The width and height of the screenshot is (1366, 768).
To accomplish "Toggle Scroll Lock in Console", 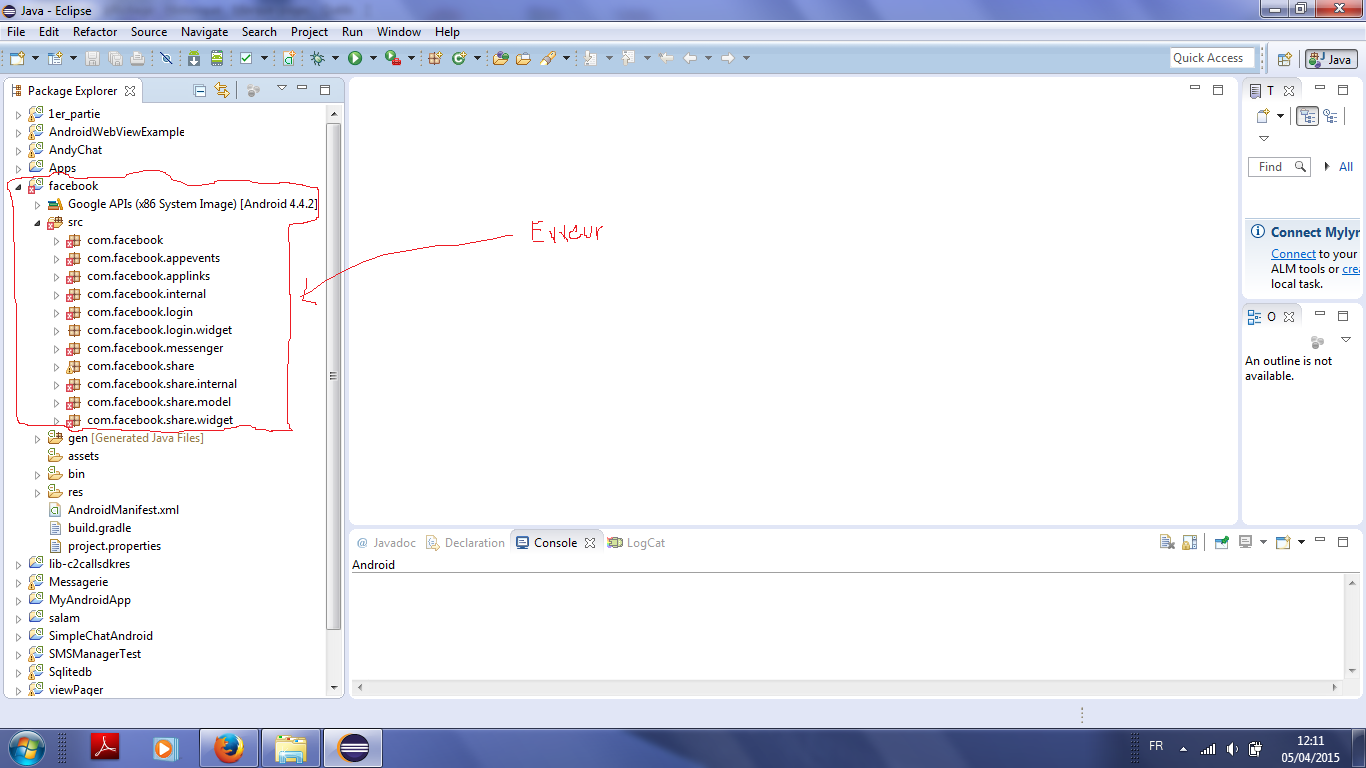I will coord(1190,542).
